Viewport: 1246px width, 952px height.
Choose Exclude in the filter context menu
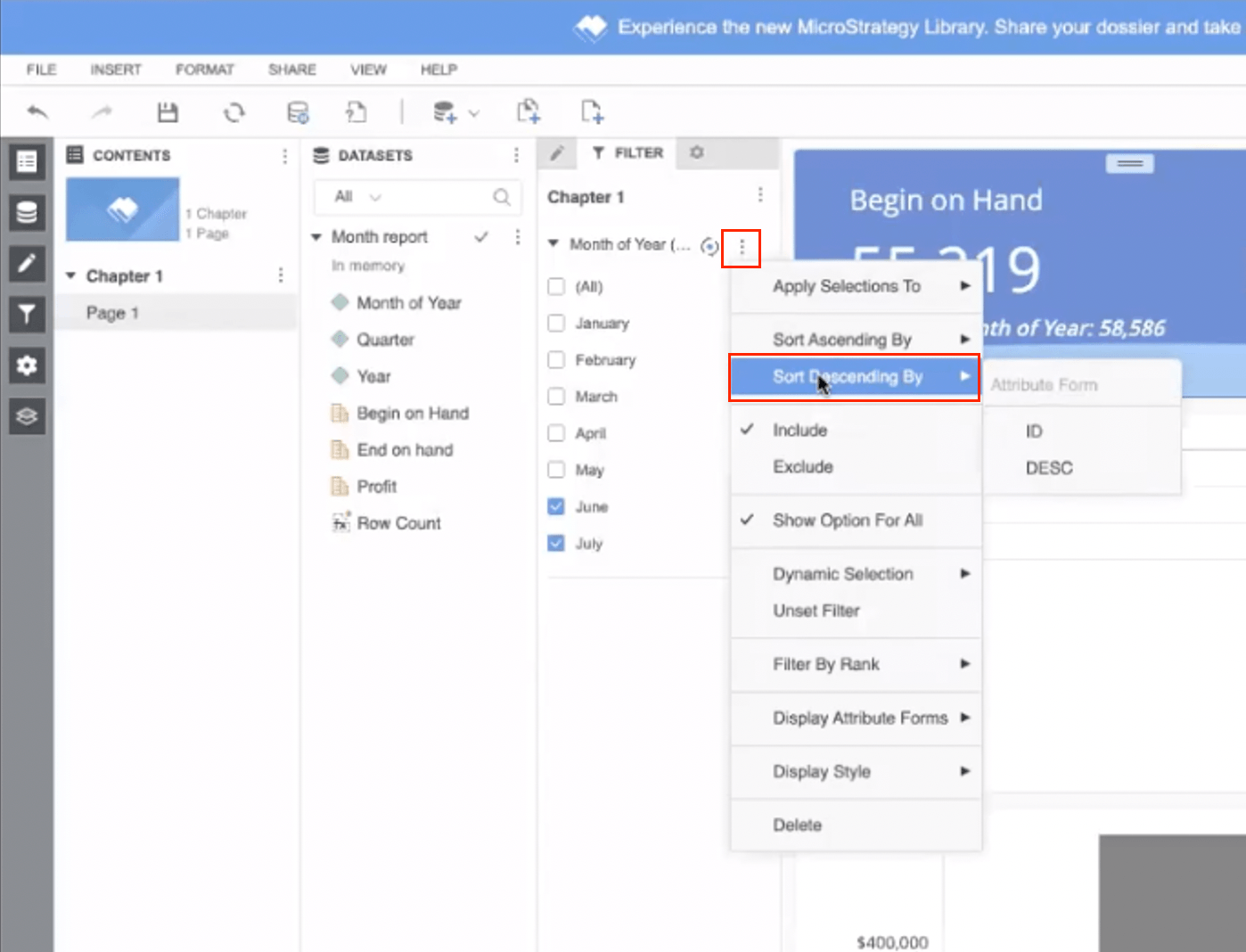[857, 467]
